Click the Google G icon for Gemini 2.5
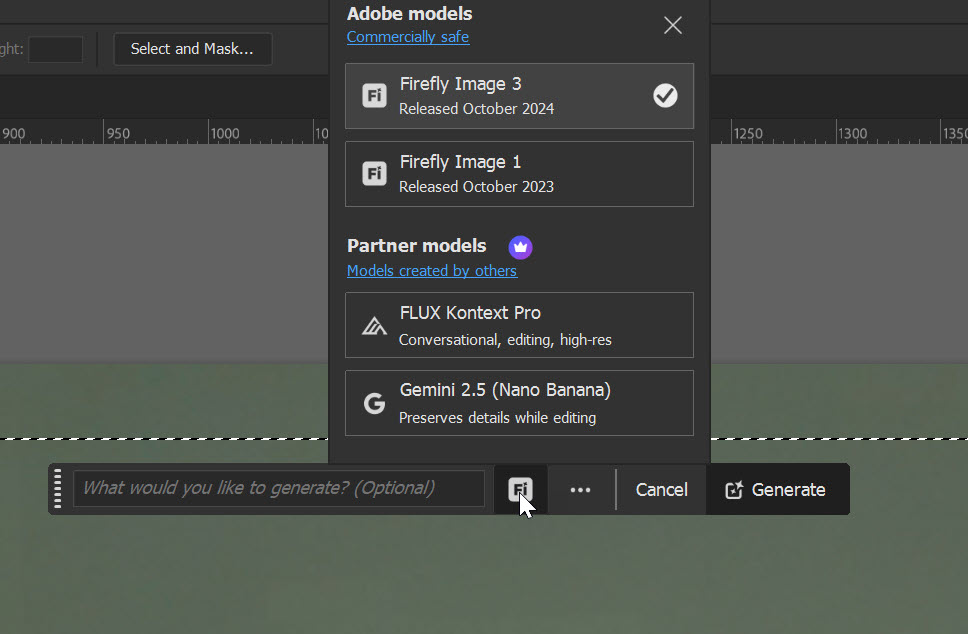 (x=374, y=404)
